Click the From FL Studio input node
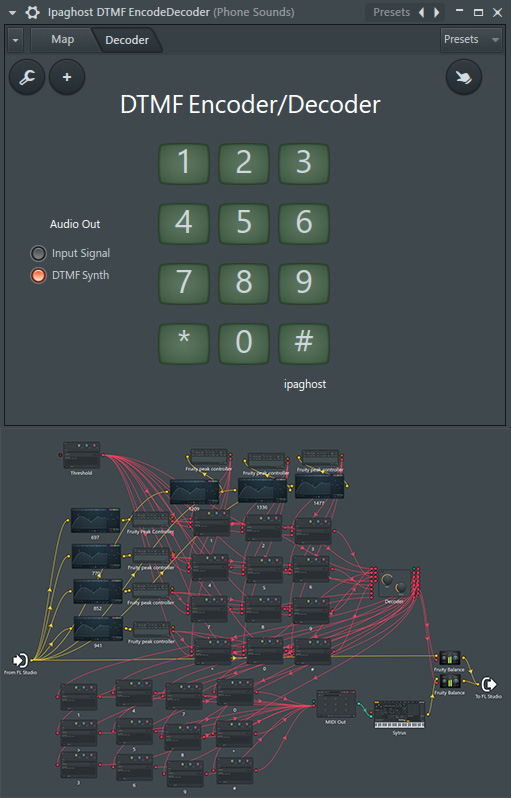The image size is (511, 798). pyautogui.click(x=20, y=661)
